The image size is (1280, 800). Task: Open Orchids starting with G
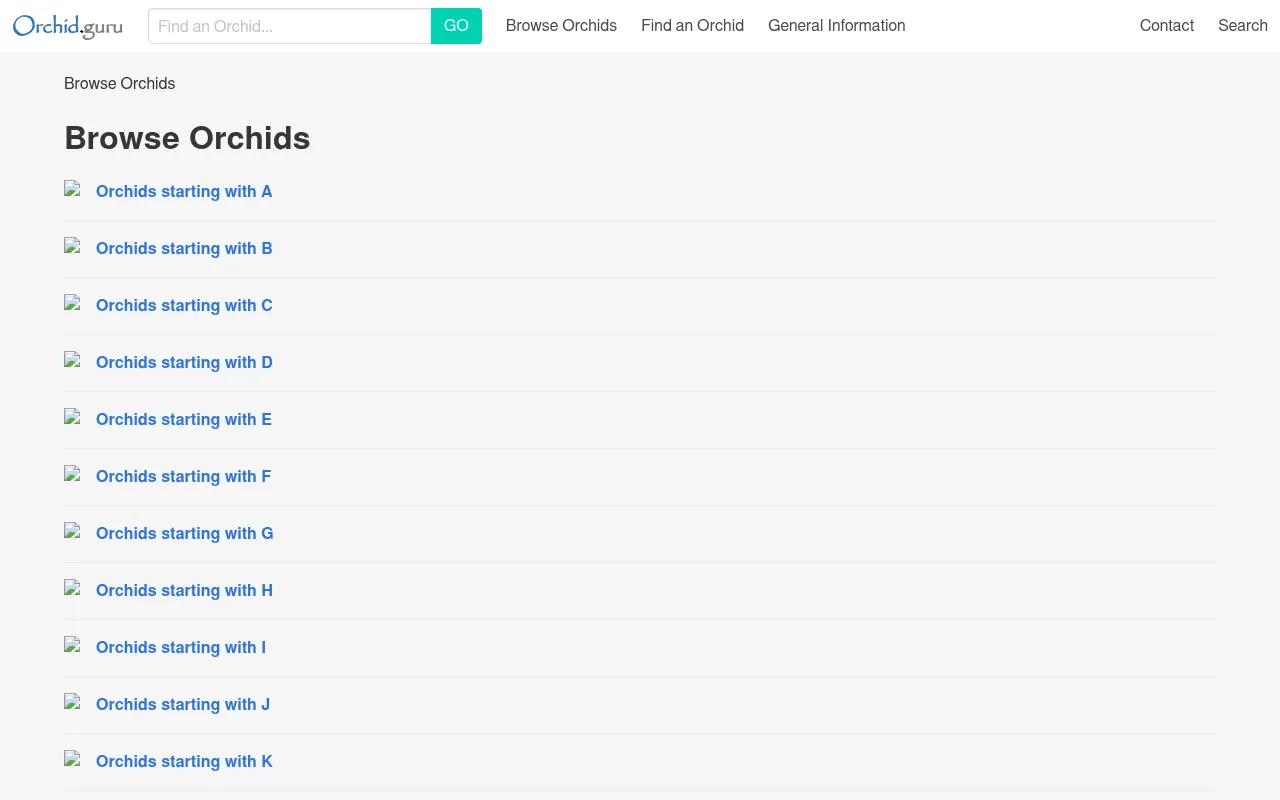coord(184,533)
